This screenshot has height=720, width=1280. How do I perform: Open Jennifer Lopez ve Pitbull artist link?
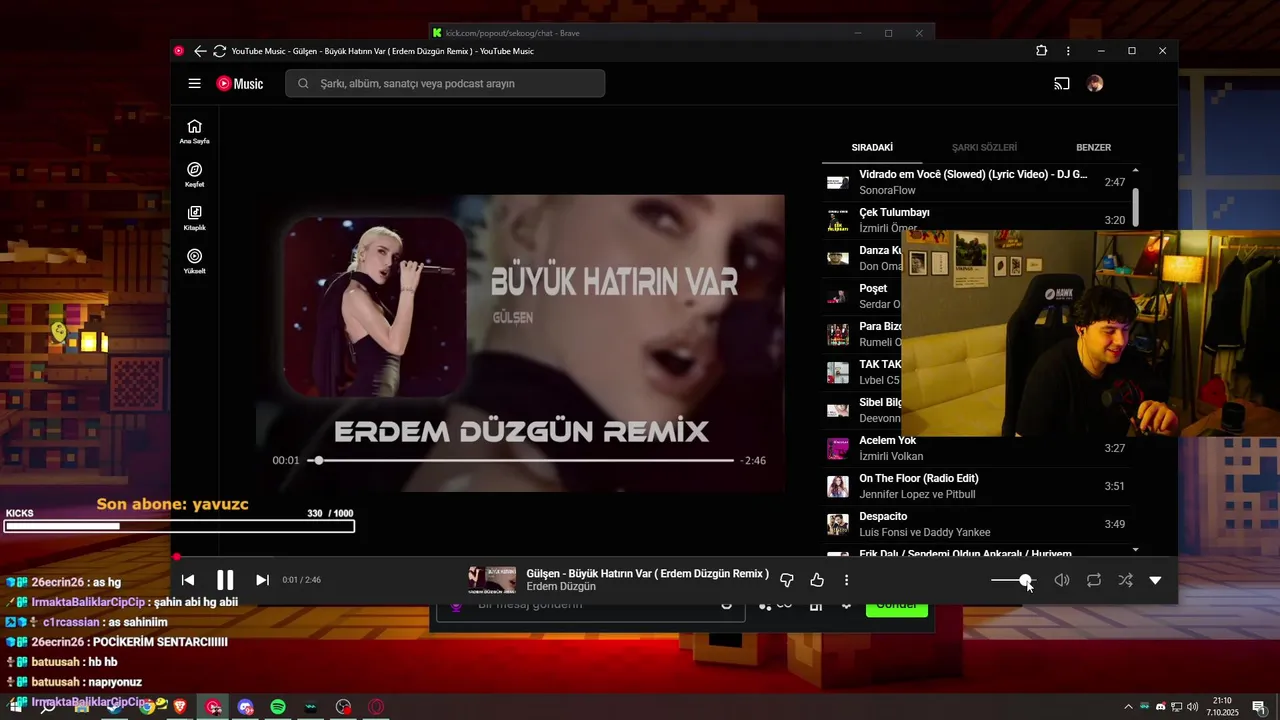917,494
